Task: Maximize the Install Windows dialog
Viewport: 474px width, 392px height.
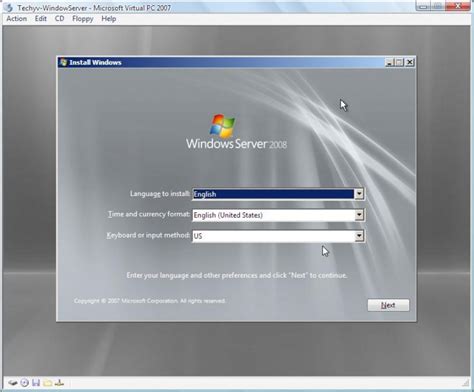Action: tap(399, 62)
